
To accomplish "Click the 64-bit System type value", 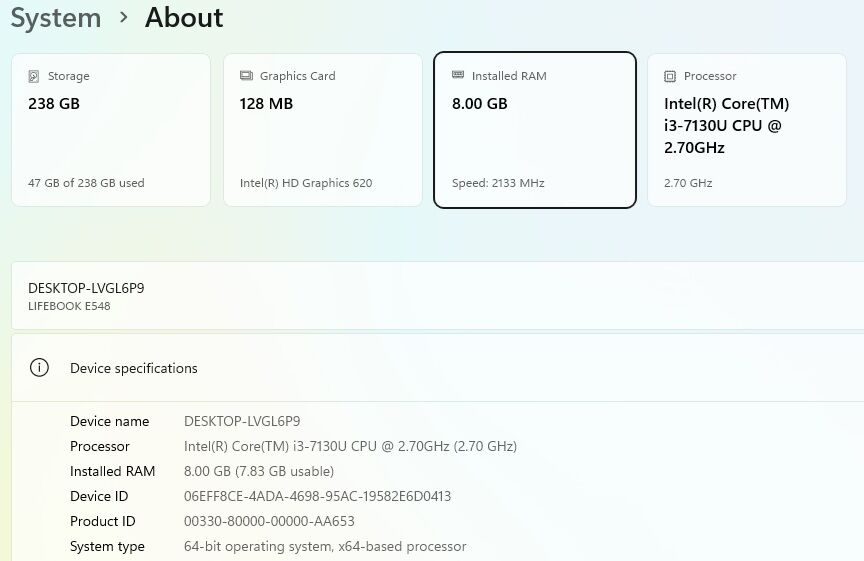I will [325, 547].
